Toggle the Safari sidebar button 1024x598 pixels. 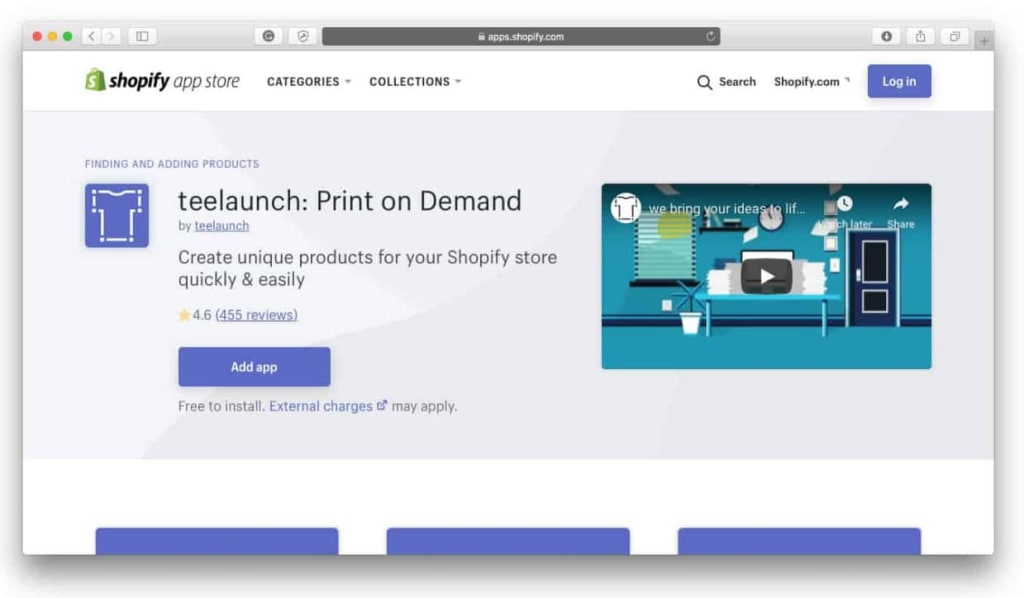[142, 37]
